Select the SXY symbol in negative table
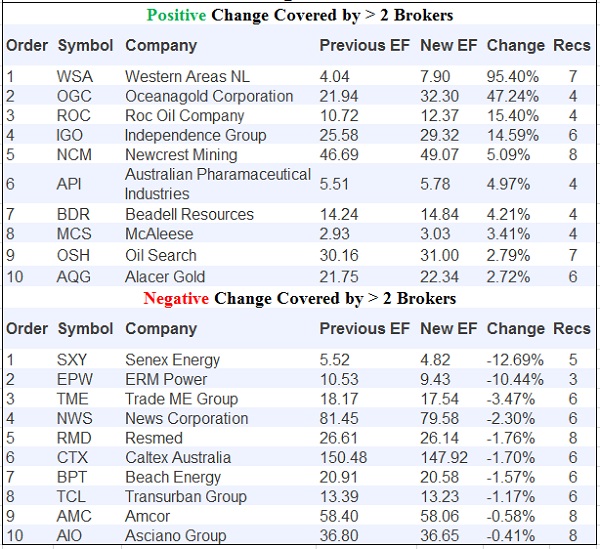Image resolution: width=600 pixels, height=549 pixels. point(73,359)
